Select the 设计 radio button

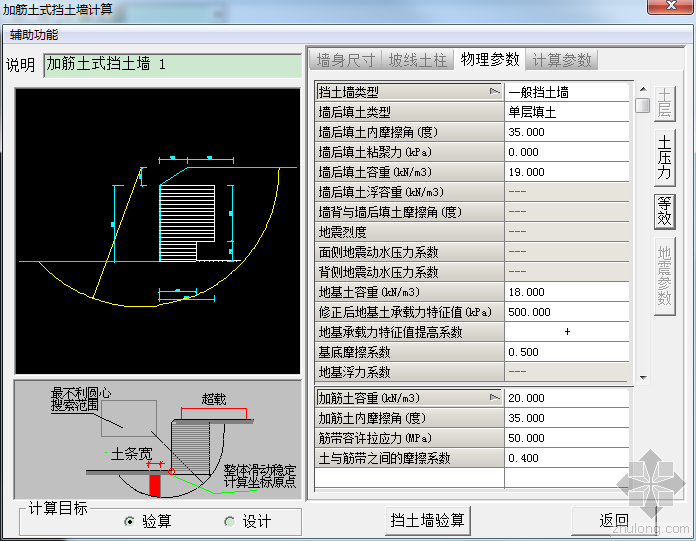click(229, 521)
